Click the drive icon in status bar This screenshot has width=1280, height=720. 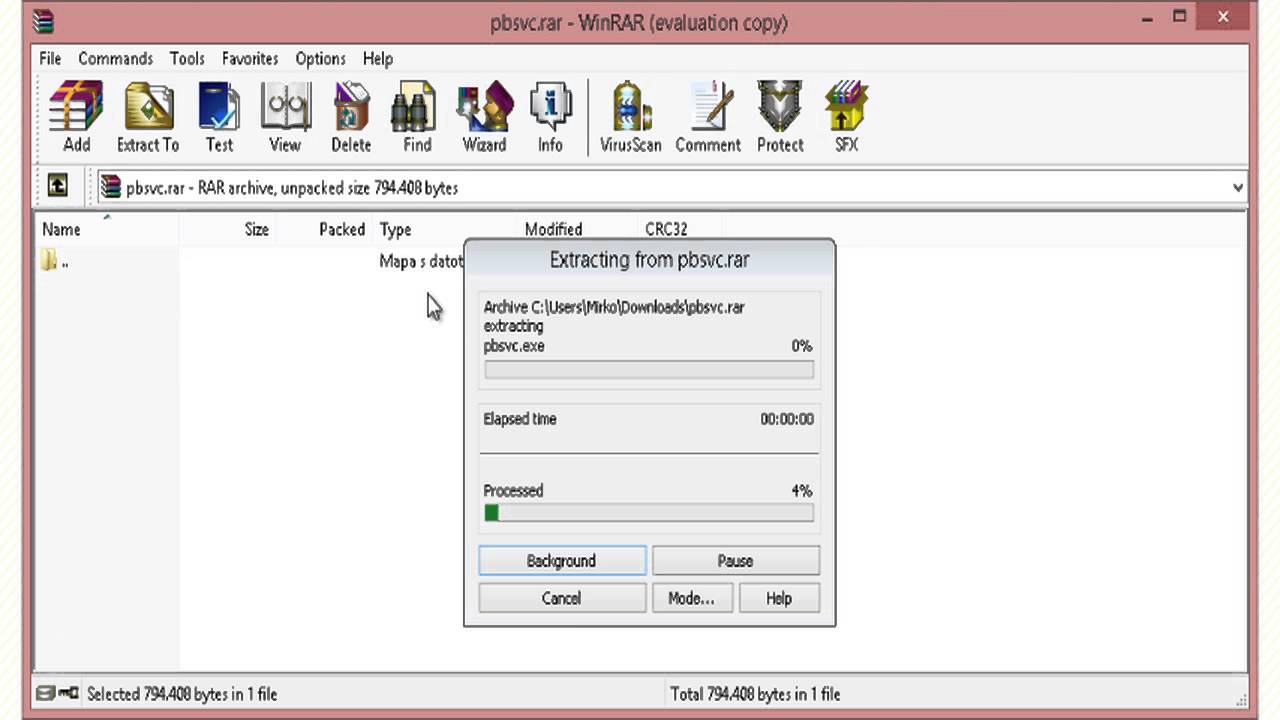coord(46,693)
